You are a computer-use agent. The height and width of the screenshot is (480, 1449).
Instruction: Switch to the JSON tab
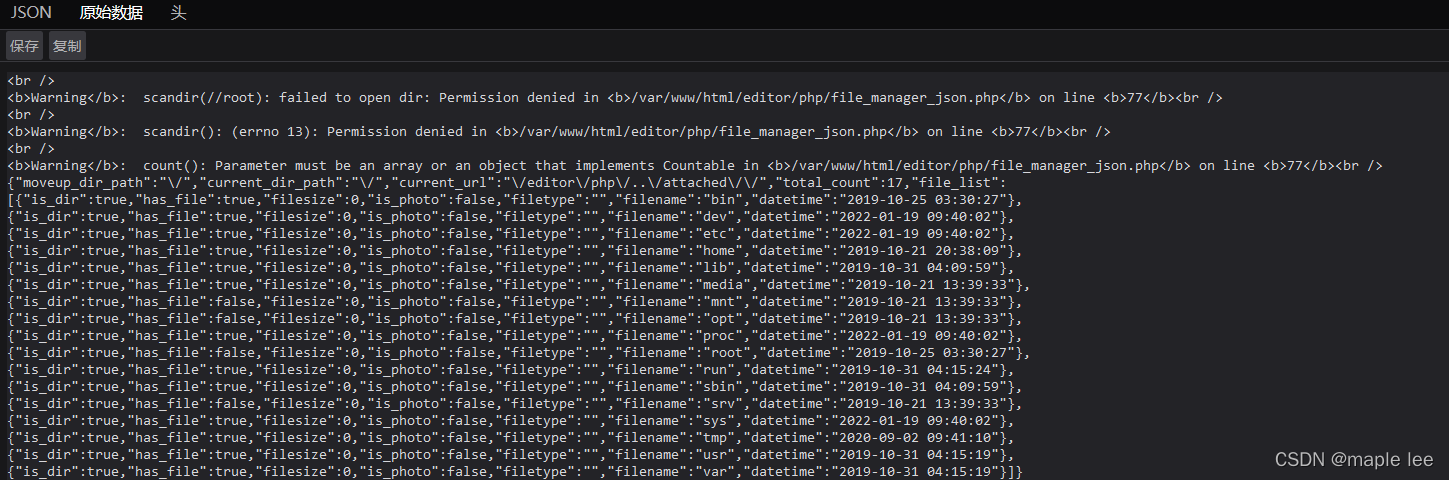31,13
